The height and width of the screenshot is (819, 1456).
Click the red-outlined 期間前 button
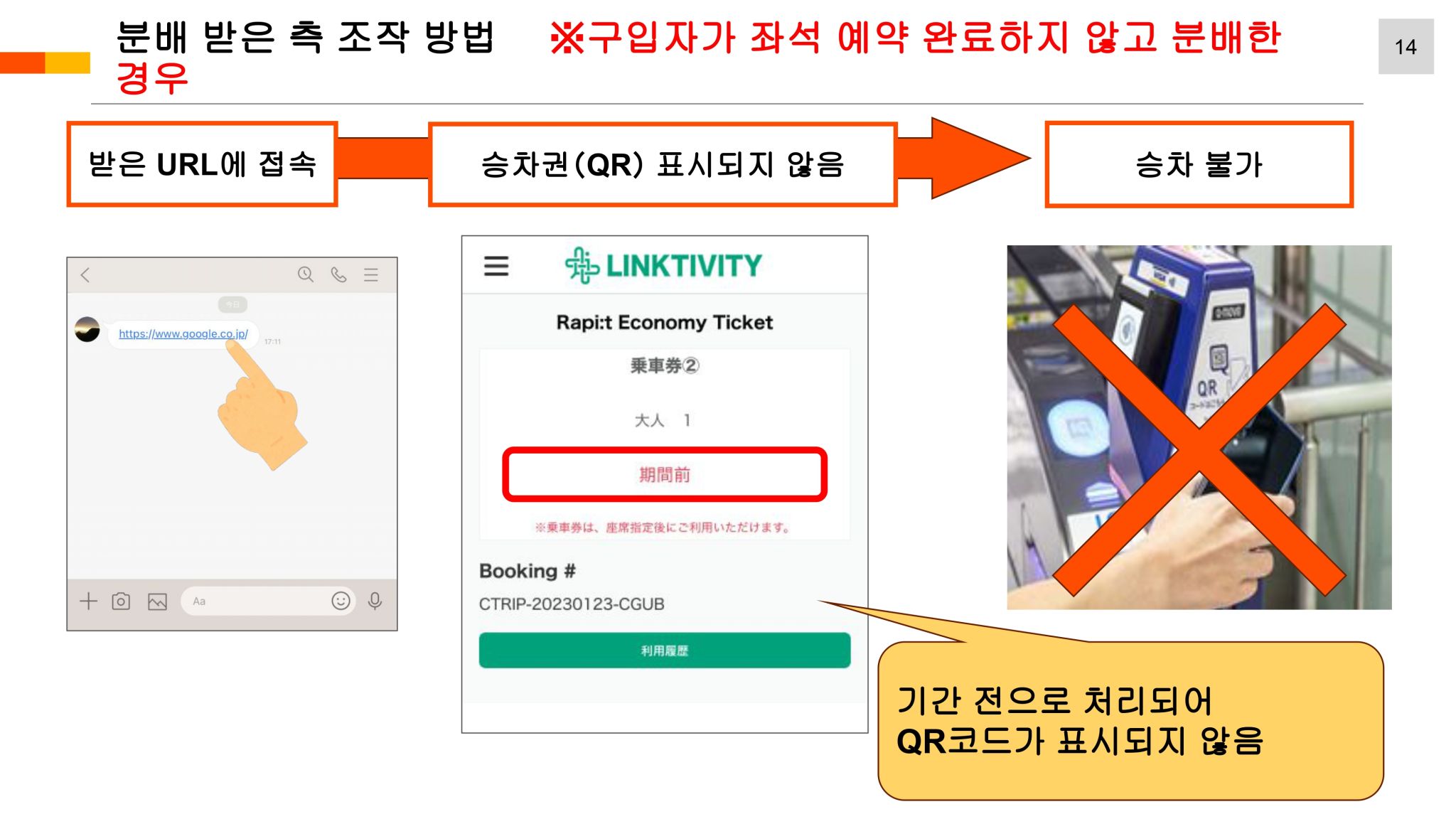coord(665,474)
